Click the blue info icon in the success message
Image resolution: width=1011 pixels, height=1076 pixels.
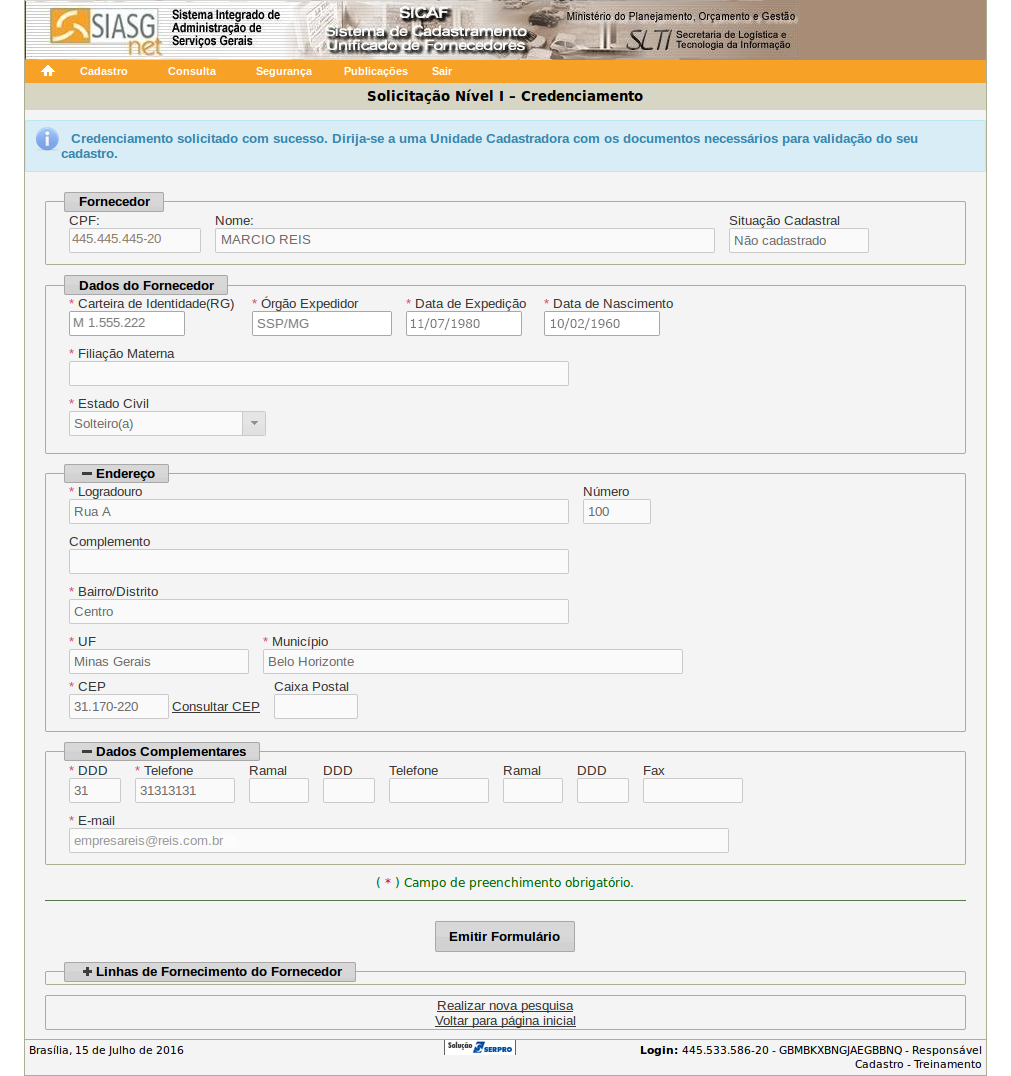tap(47, 139)
